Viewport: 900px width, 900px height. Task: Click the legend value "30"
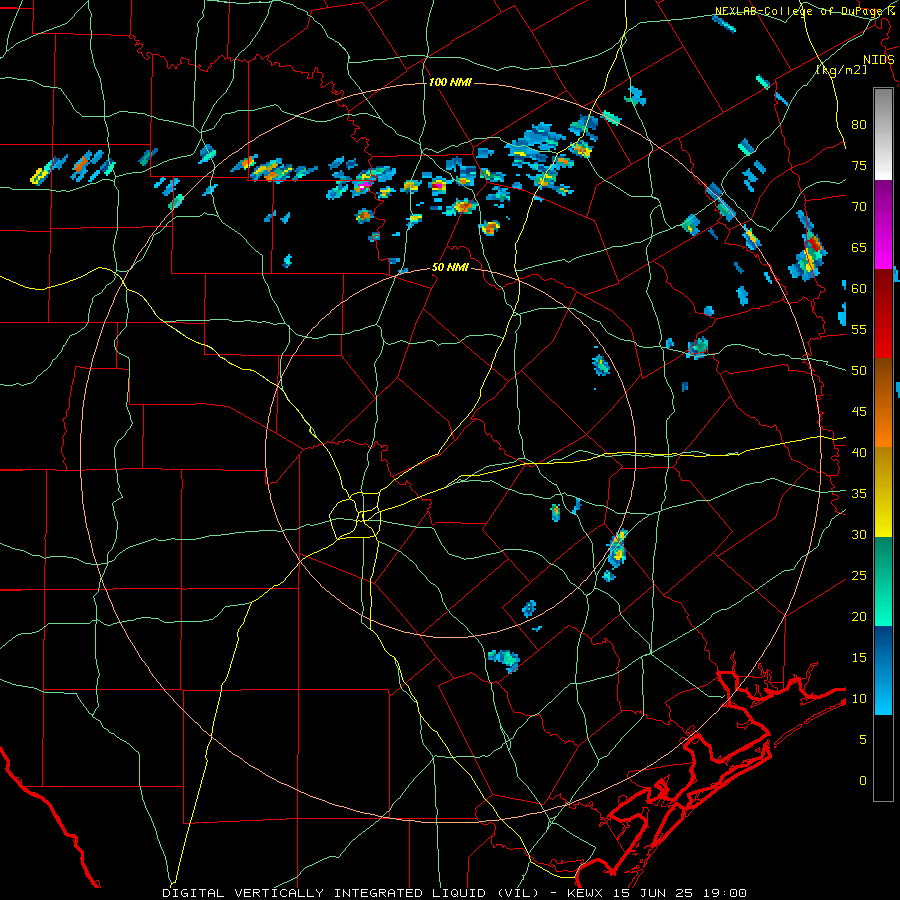point(859,534)
